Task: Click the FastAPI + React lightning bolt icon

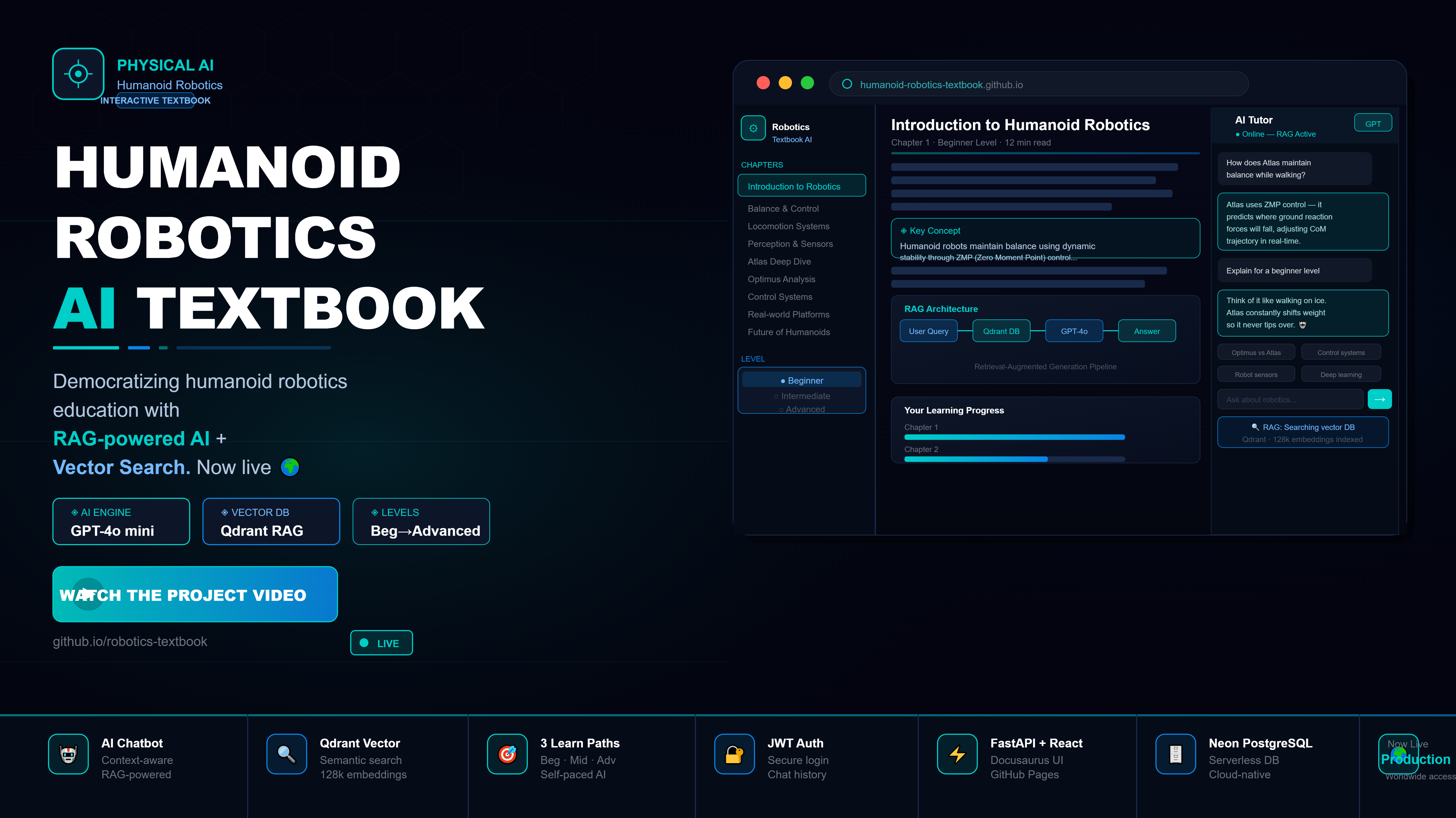Action: 957,754
